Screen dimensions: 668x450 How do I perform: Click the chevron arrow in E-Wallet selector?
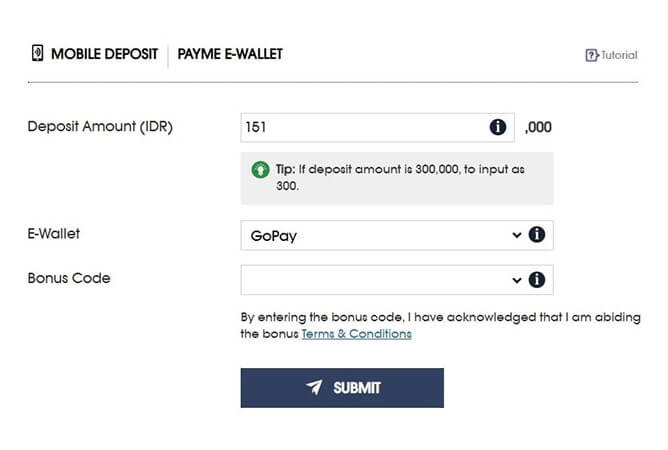click(516, 235)
